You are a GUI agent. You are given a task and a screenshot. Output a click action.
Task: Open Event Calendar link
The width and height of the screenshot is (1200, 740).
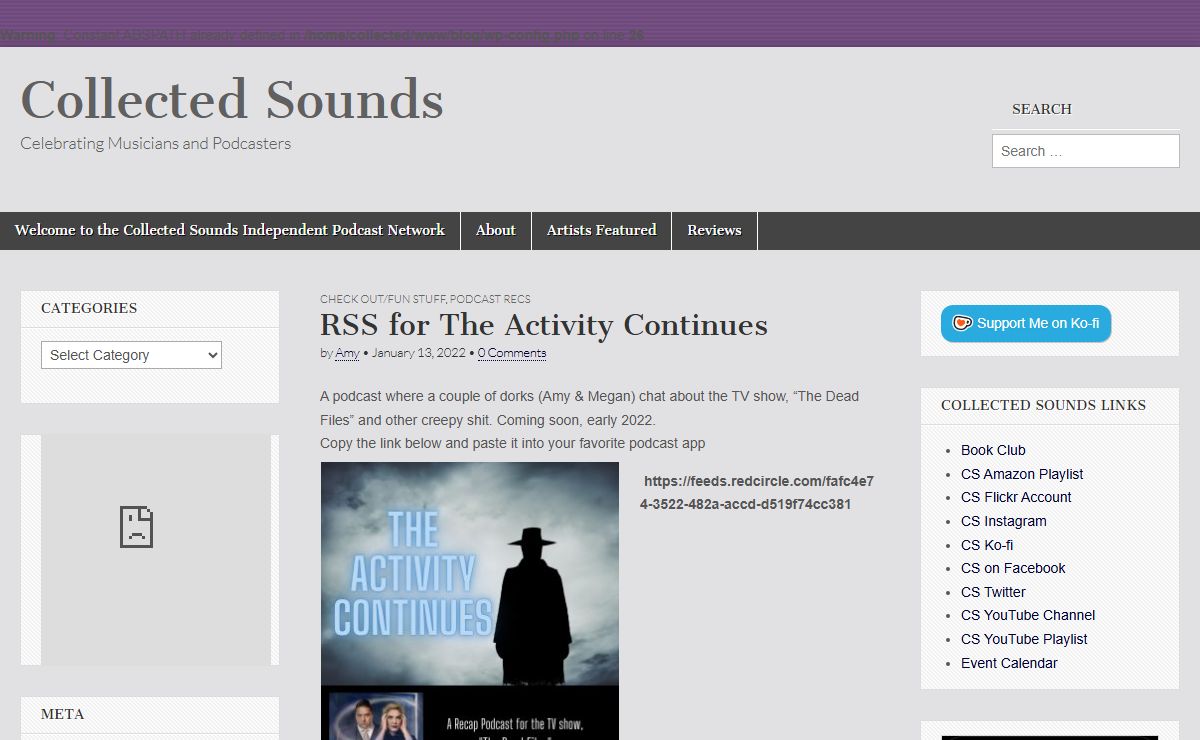[1009, 663]
